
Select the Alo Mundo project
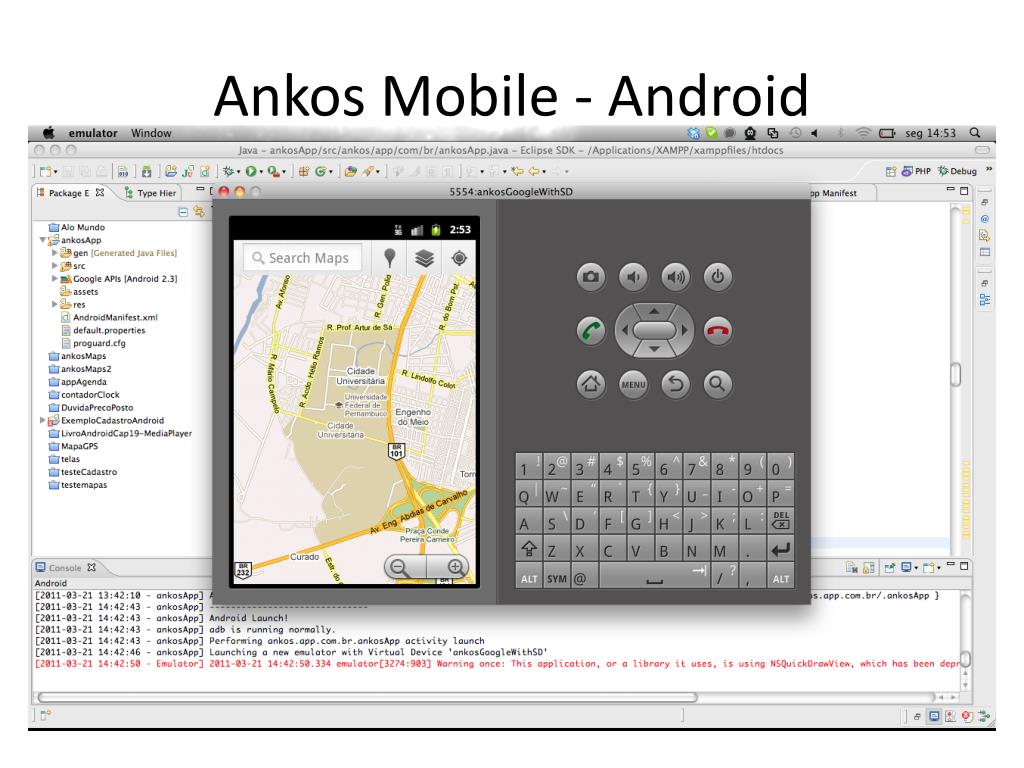click(x=82, y=227)
